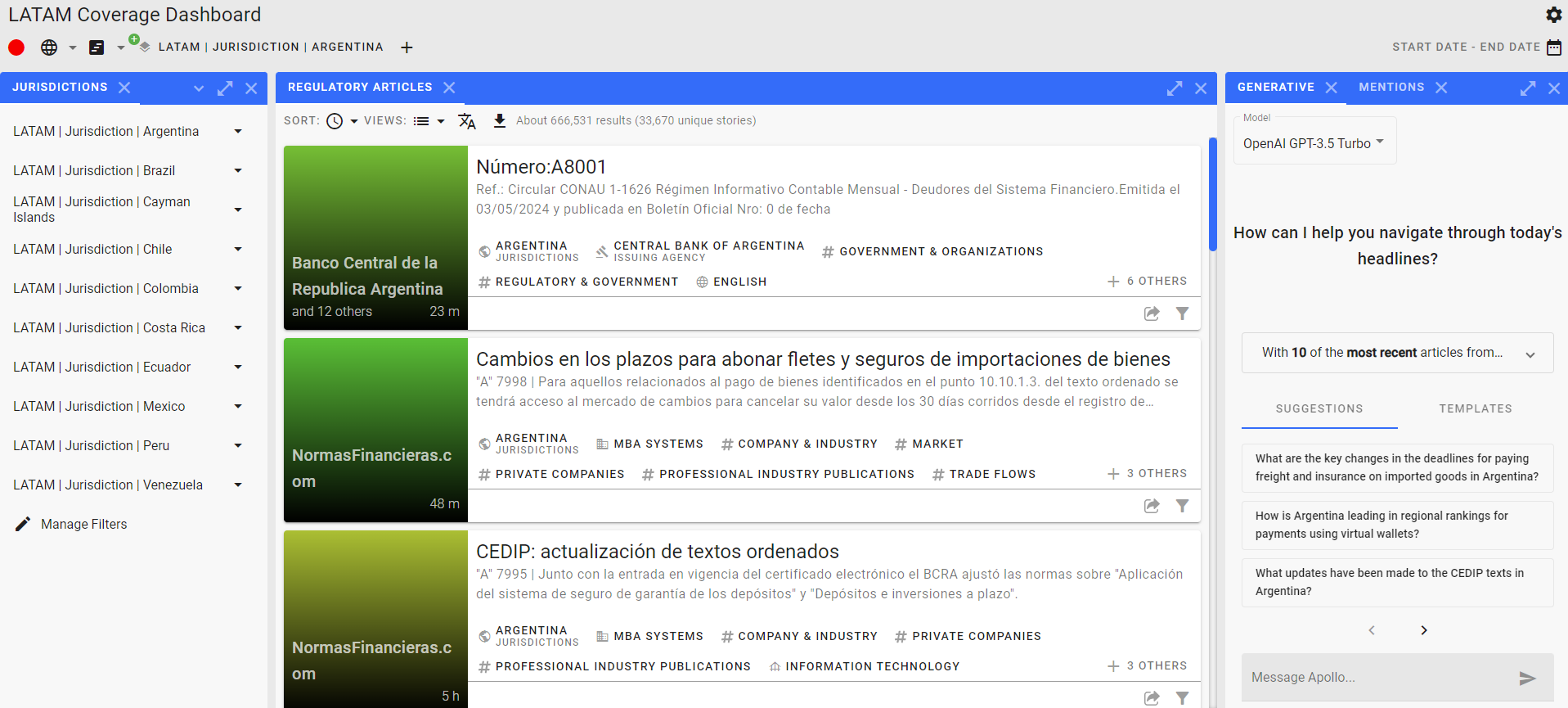Select the Generative tab
The width and height of the screenshot is (1568, 708).
coord(1275,87)
